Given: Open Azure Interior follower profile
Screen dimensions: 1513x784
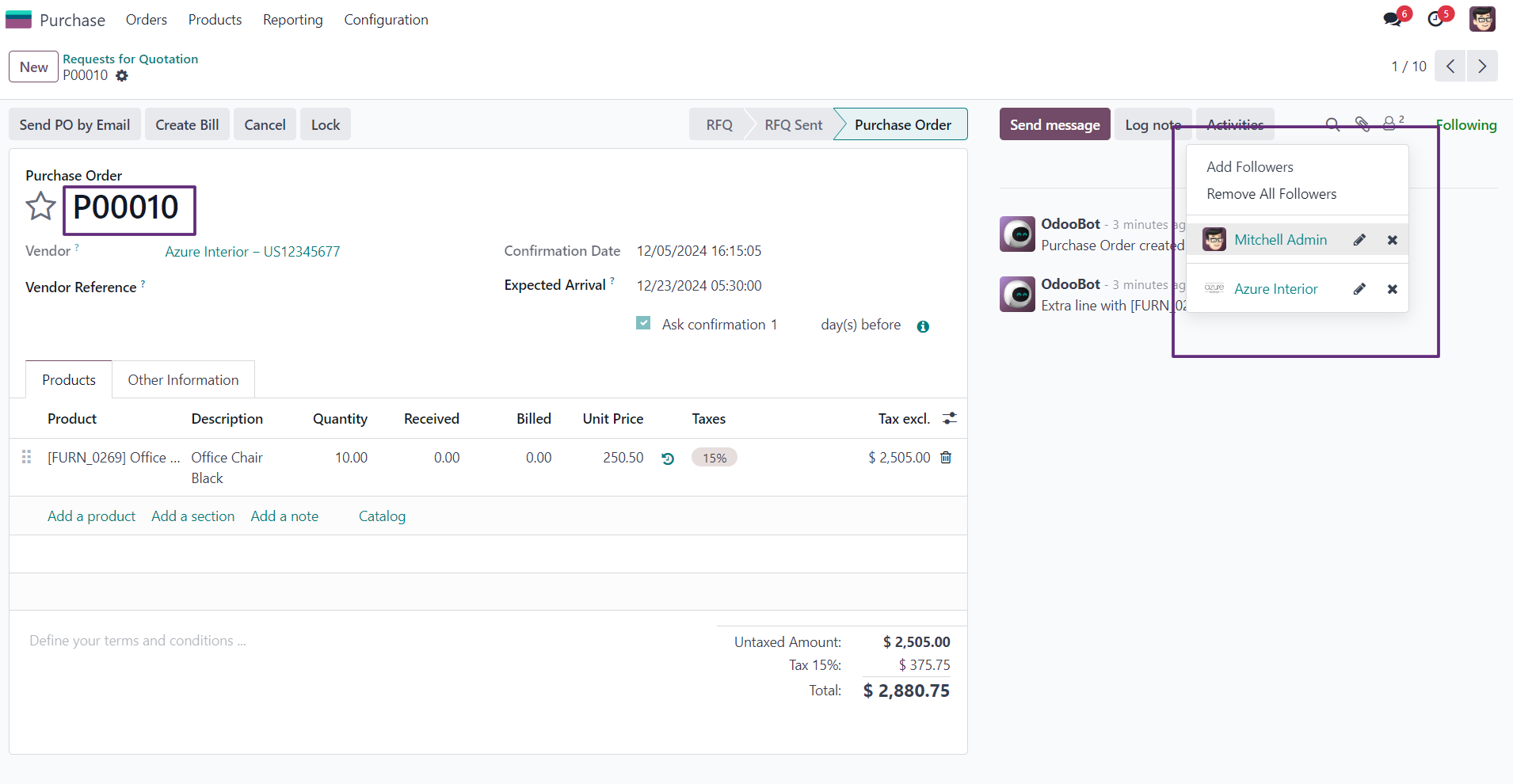Looking at the screenshot, I should coord(1275,289).
